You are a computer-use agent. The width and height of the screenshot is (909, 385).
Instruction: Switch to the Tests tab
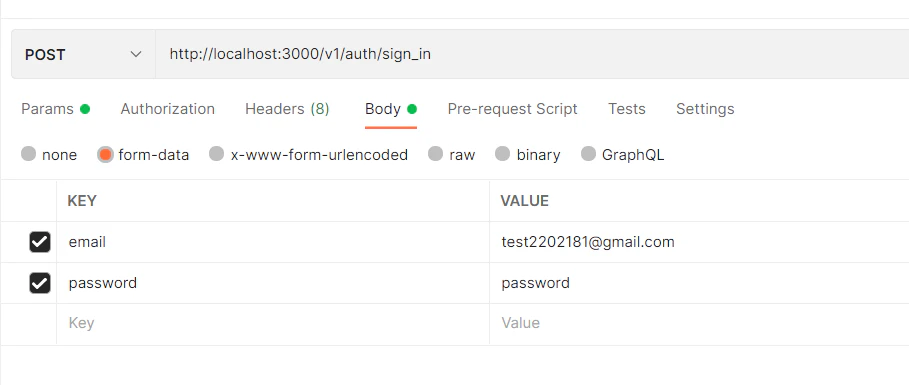(627, 109)
